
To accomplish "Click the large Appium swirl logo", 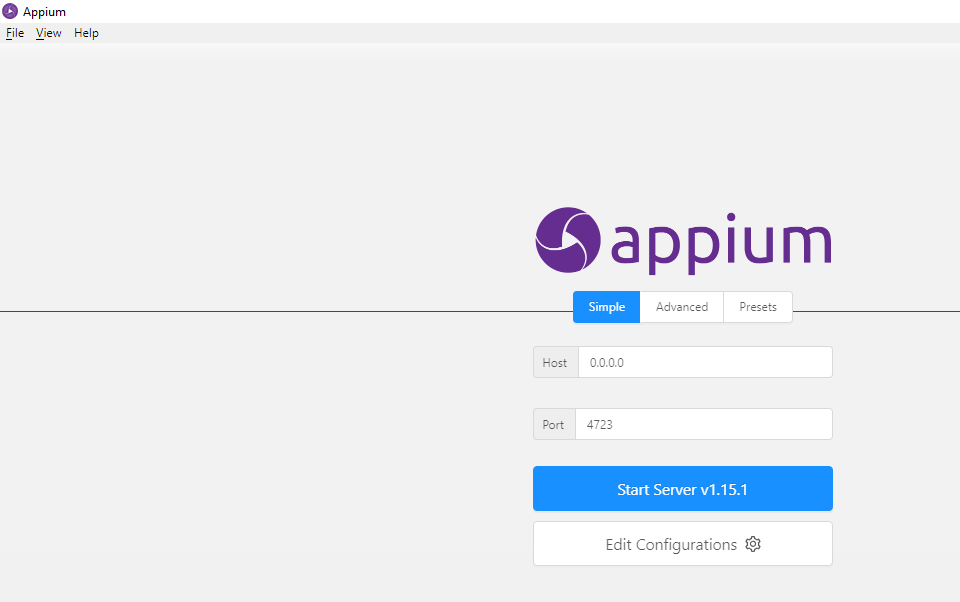I will click(x=568, y=240).
